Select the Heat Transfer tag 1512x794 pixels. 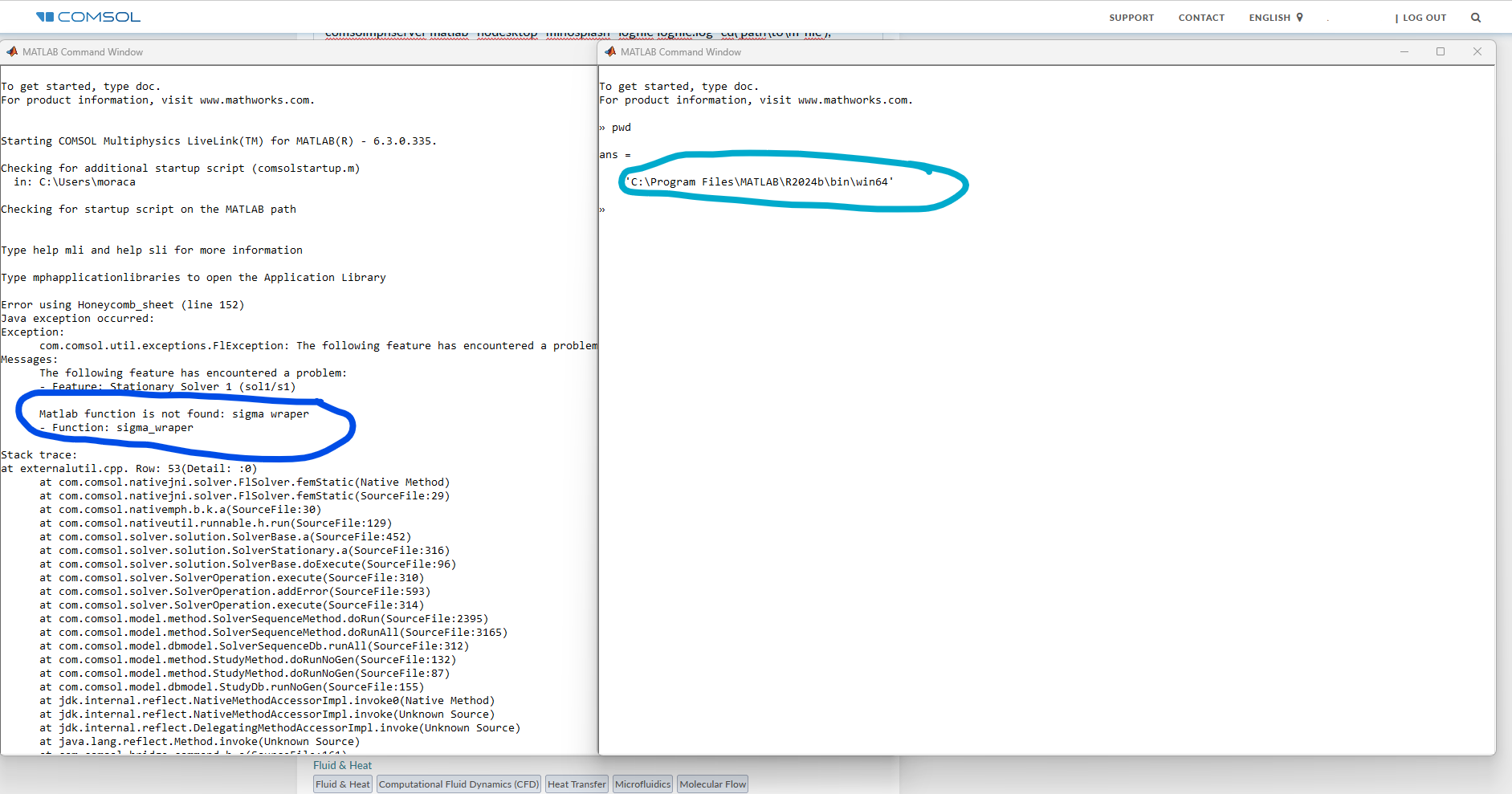pos(577,784)
